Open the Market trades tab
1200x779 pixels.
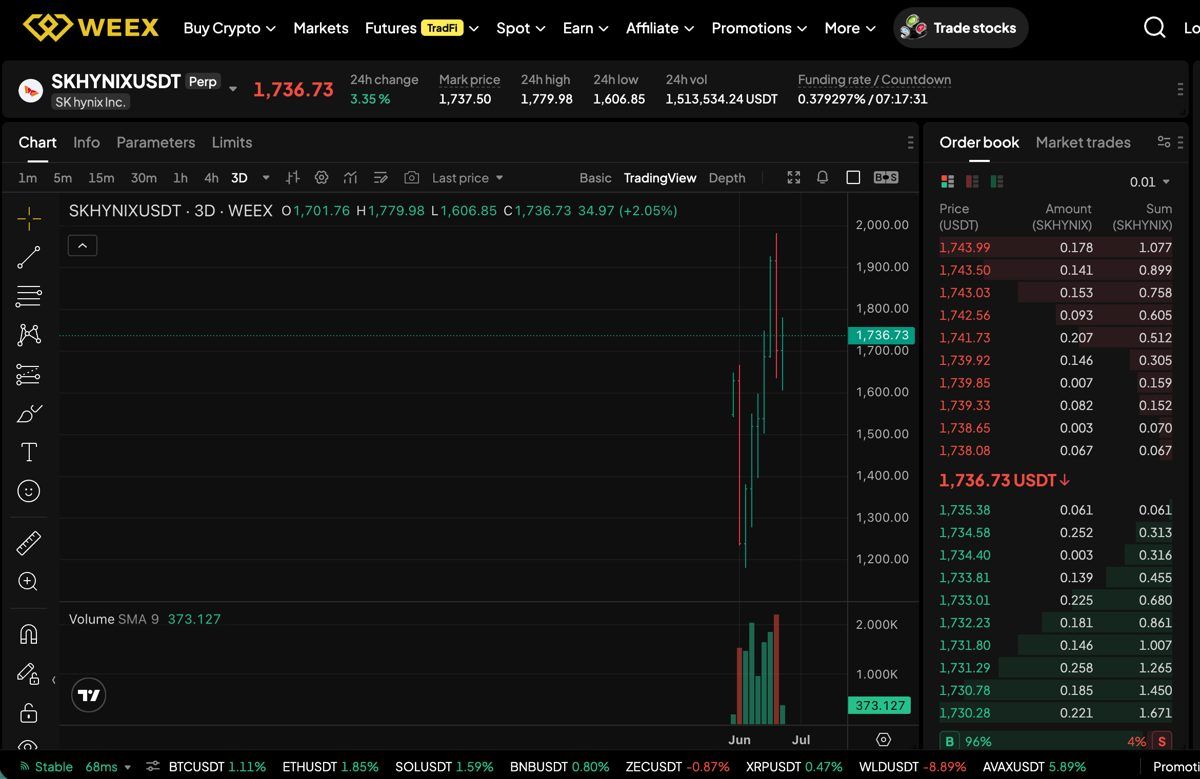(1083, 142)
